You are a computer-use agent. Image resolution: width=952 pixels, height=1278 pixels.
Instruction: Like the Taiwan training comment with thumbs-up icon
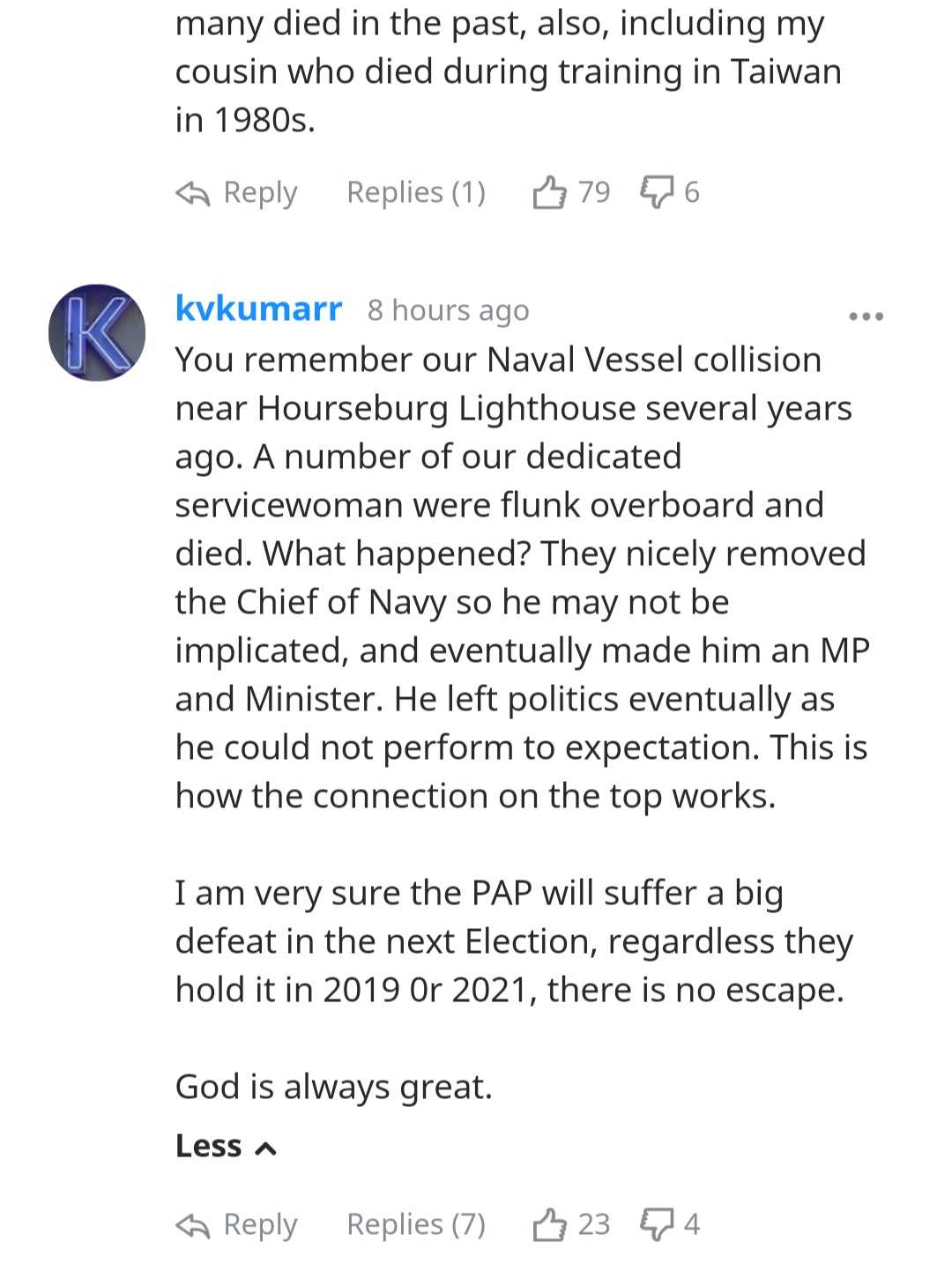[x=549, y=192]
